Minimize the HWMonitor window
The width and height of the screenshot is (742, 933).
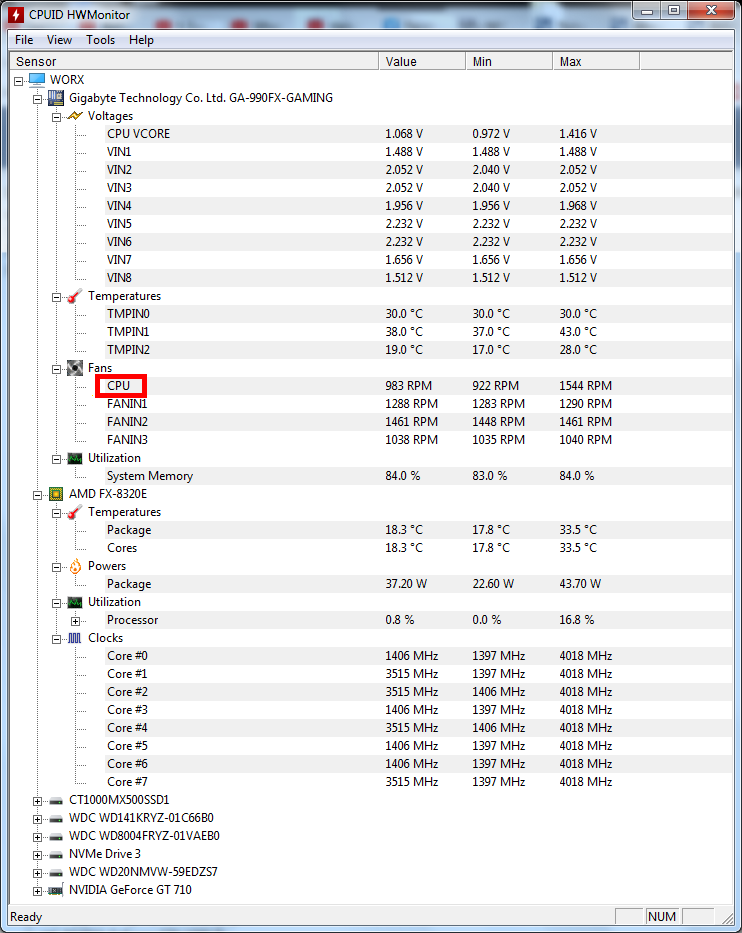647,11
